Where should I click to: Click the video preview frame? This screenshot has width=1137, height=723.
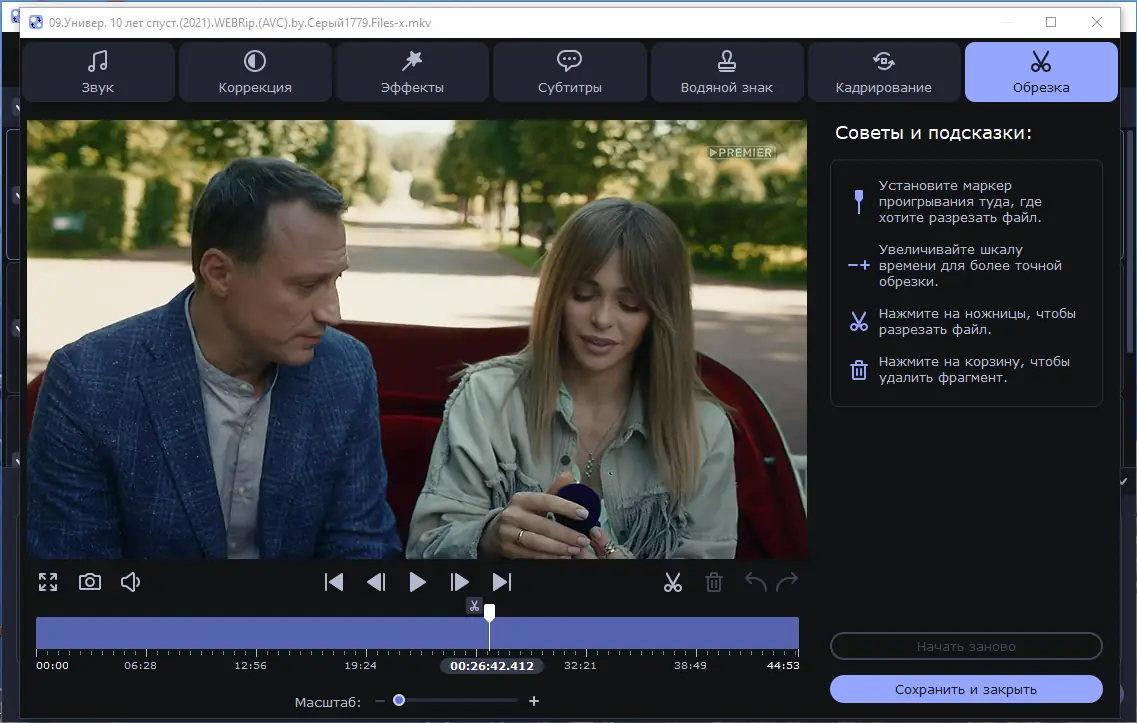(x=417, y=339)
